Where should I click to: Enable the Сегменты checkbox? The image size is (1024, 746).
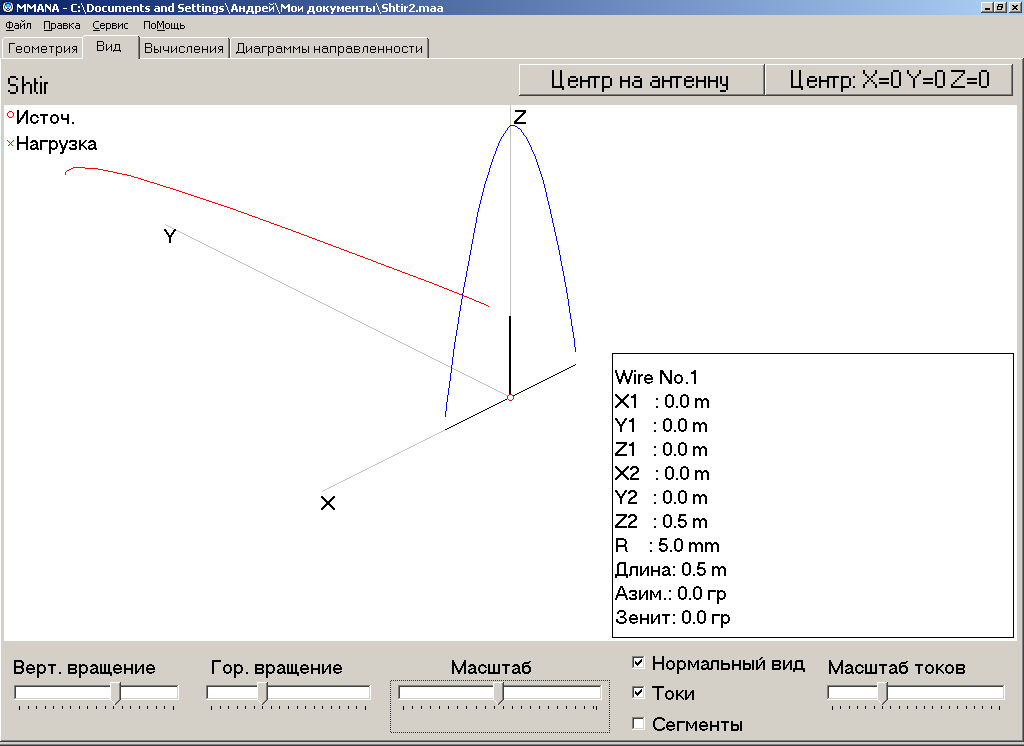click(x=639, y=723)
